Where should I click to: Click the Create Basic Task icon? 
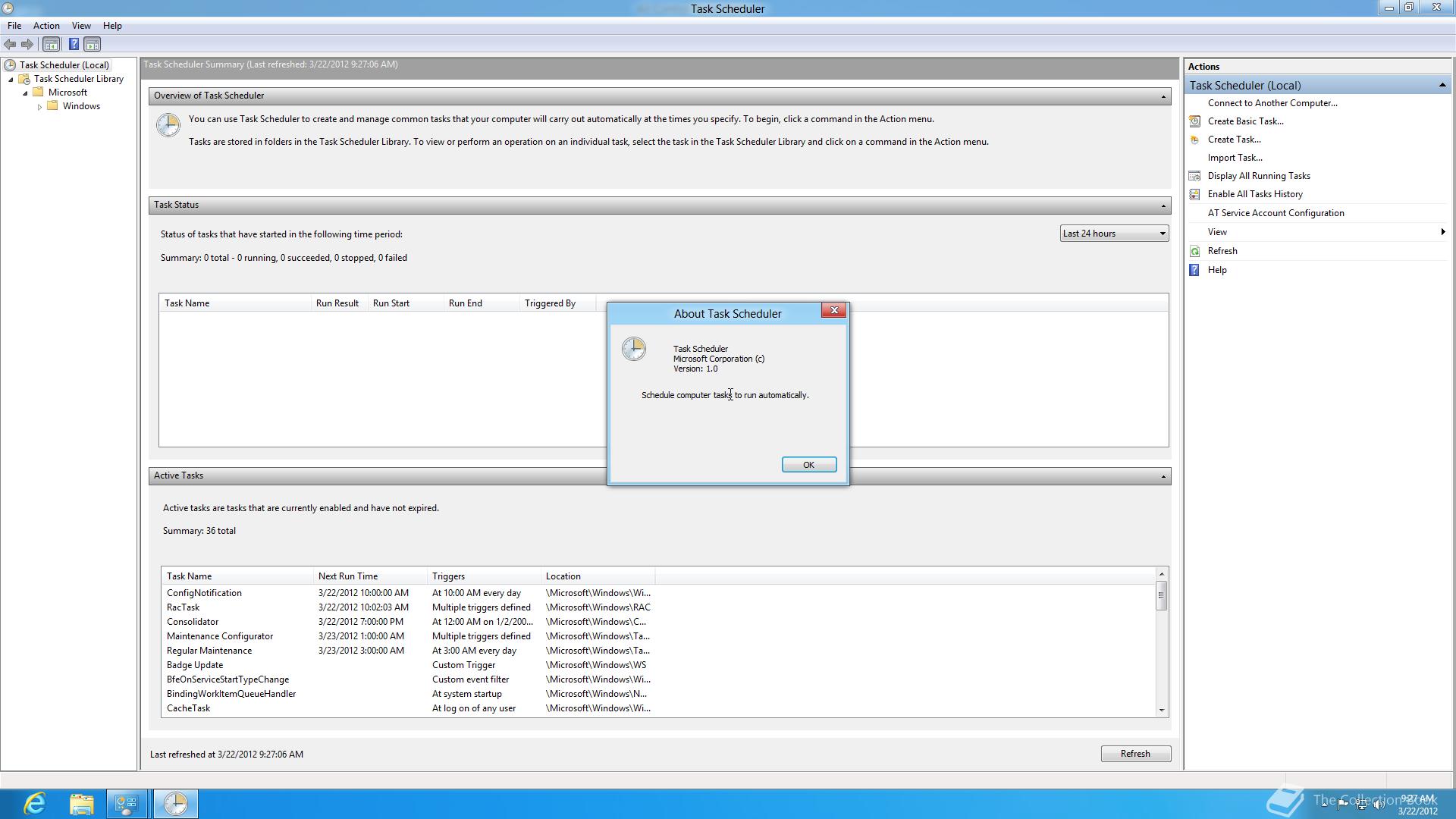(x=1195, y=121)
